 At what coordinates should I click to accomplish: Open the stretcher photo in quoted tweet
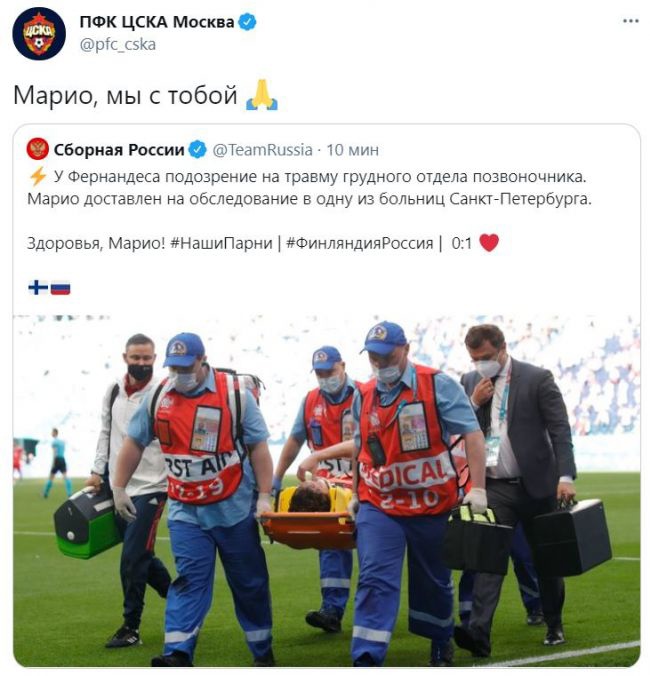pyautogui.click(x=326, y=491)
